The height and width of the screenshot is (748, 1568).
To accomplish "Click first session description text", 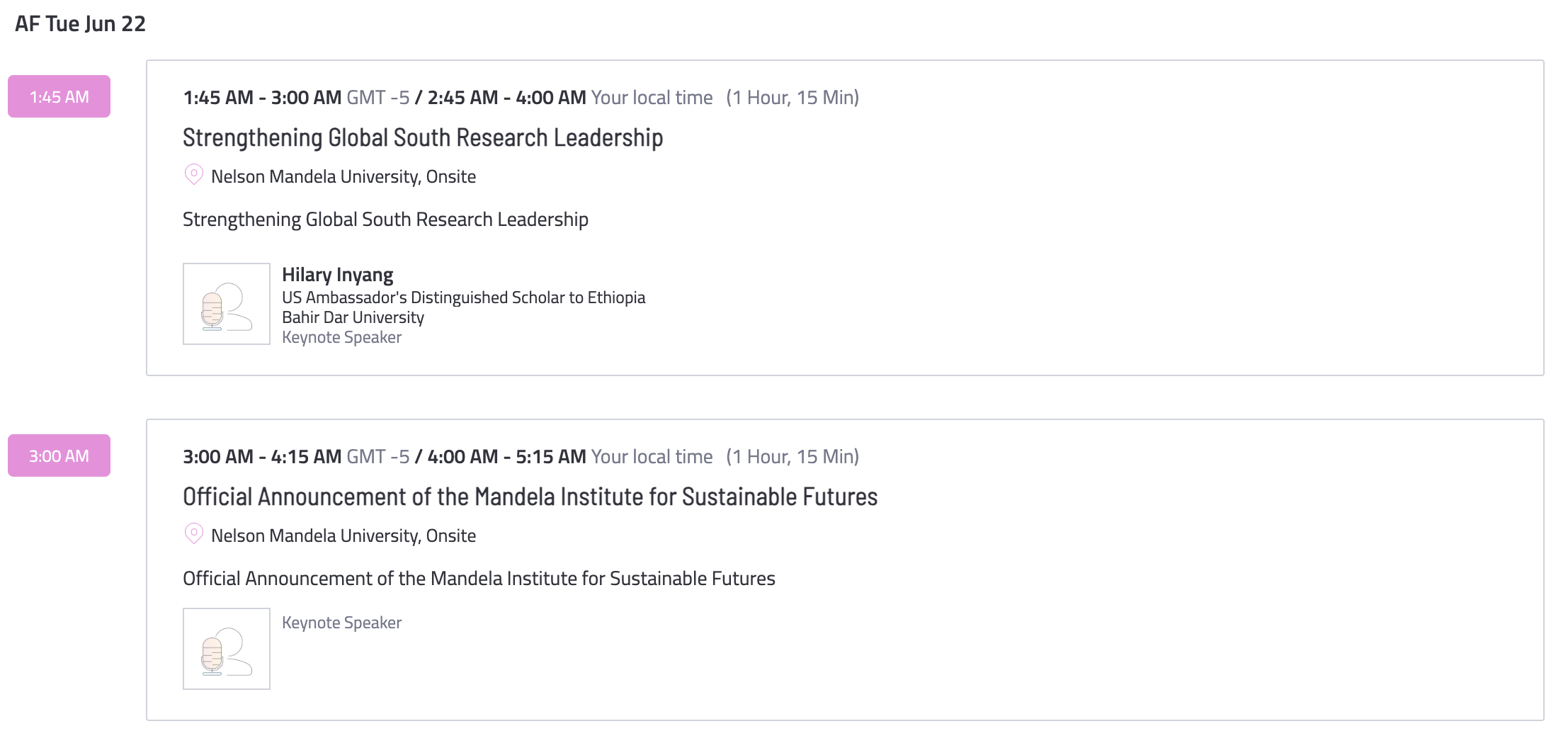I will click(x=385, y=220).
